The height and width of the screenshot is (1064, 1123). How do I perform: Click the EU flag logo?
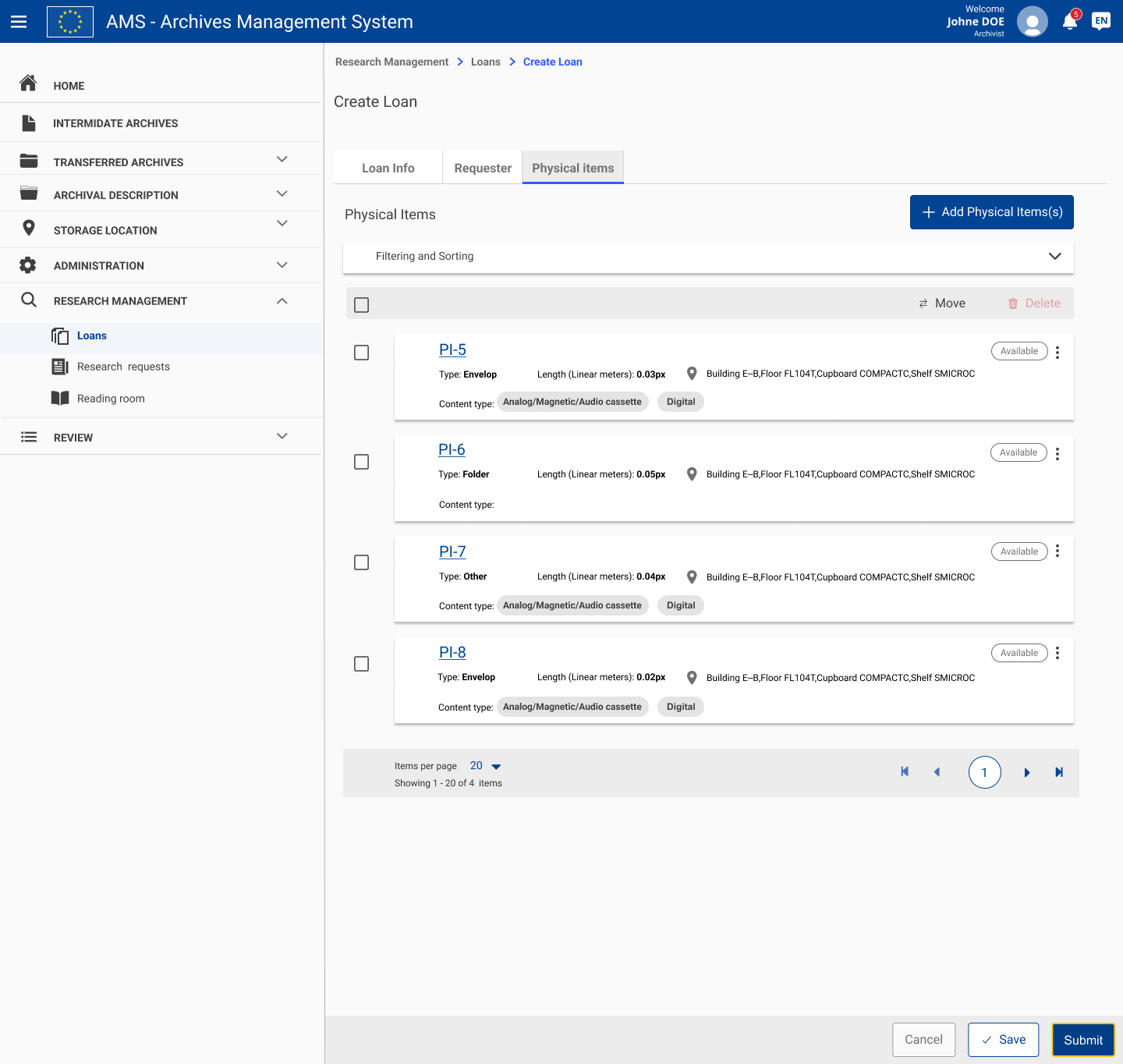(70, 21)
